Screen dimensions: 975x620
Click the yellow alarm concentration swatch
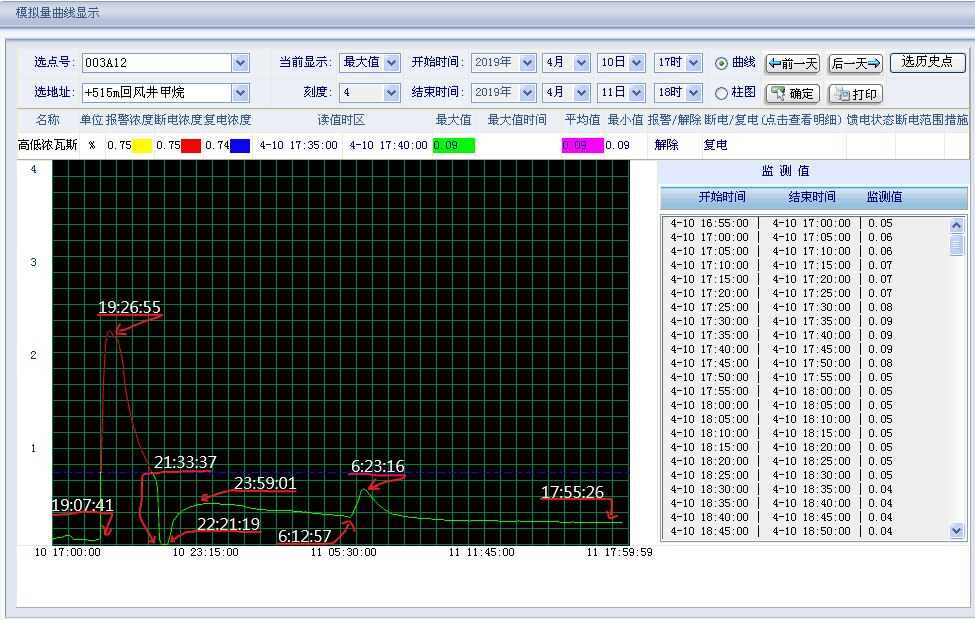pos(141,145)
